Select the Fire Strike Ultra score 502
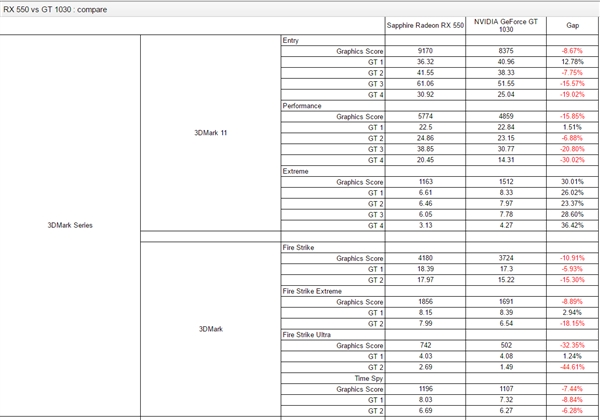Image resolution: width=600 pixels, height=420 pixels. [506, 345]
